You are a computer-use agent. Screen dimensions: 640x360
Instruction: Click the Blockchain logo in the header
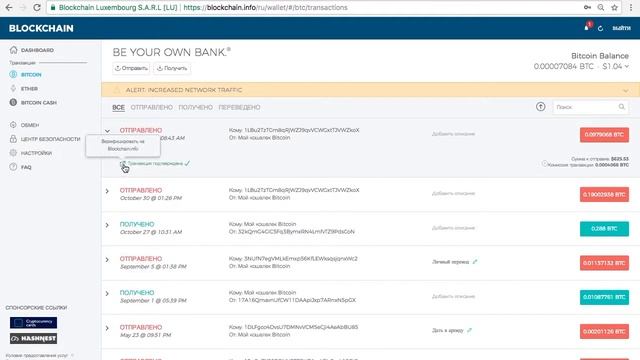[41, 28]
